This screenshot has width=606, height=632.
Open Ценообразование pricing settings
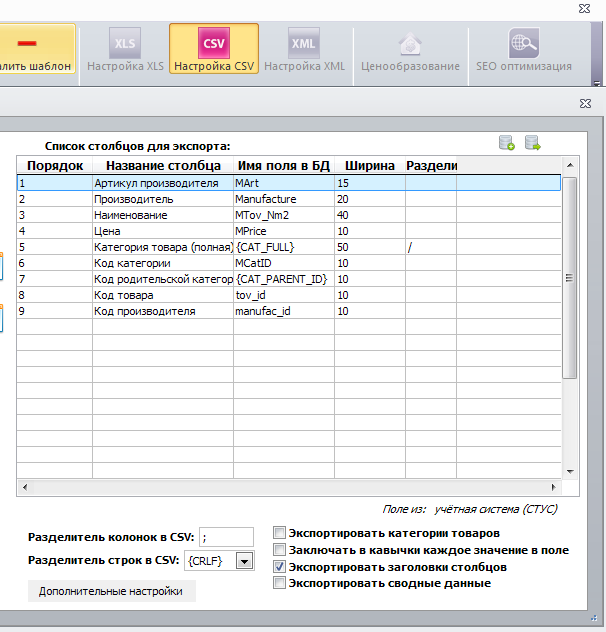point(410,50)
